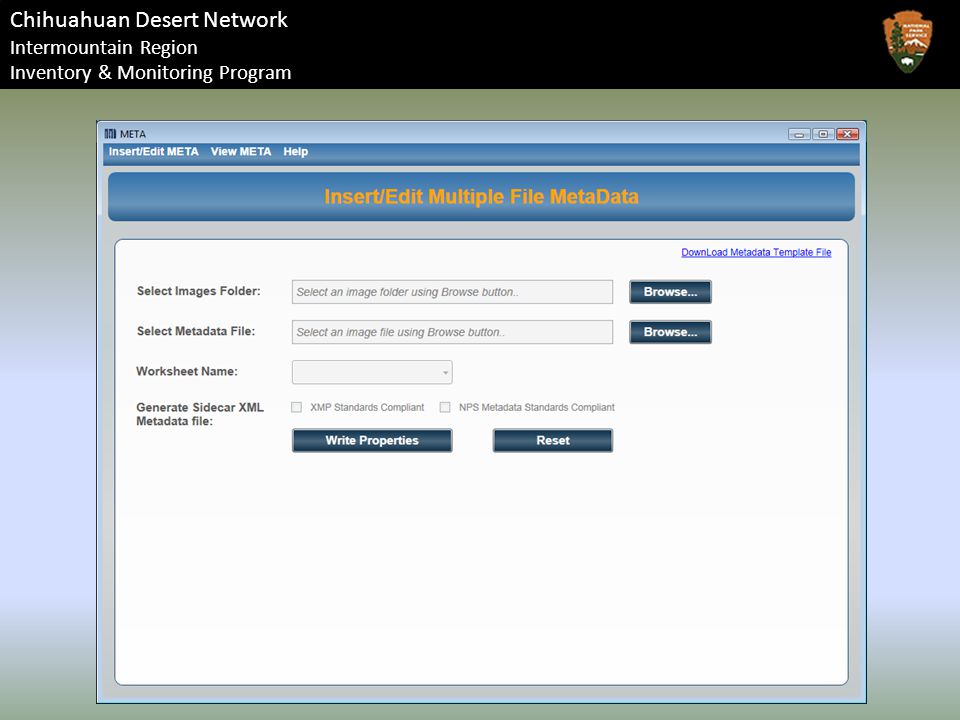The height and width of the screenshot is (720, 960).
Task: Click the National Park Service arrowhead logo
Action: [909, 41]
